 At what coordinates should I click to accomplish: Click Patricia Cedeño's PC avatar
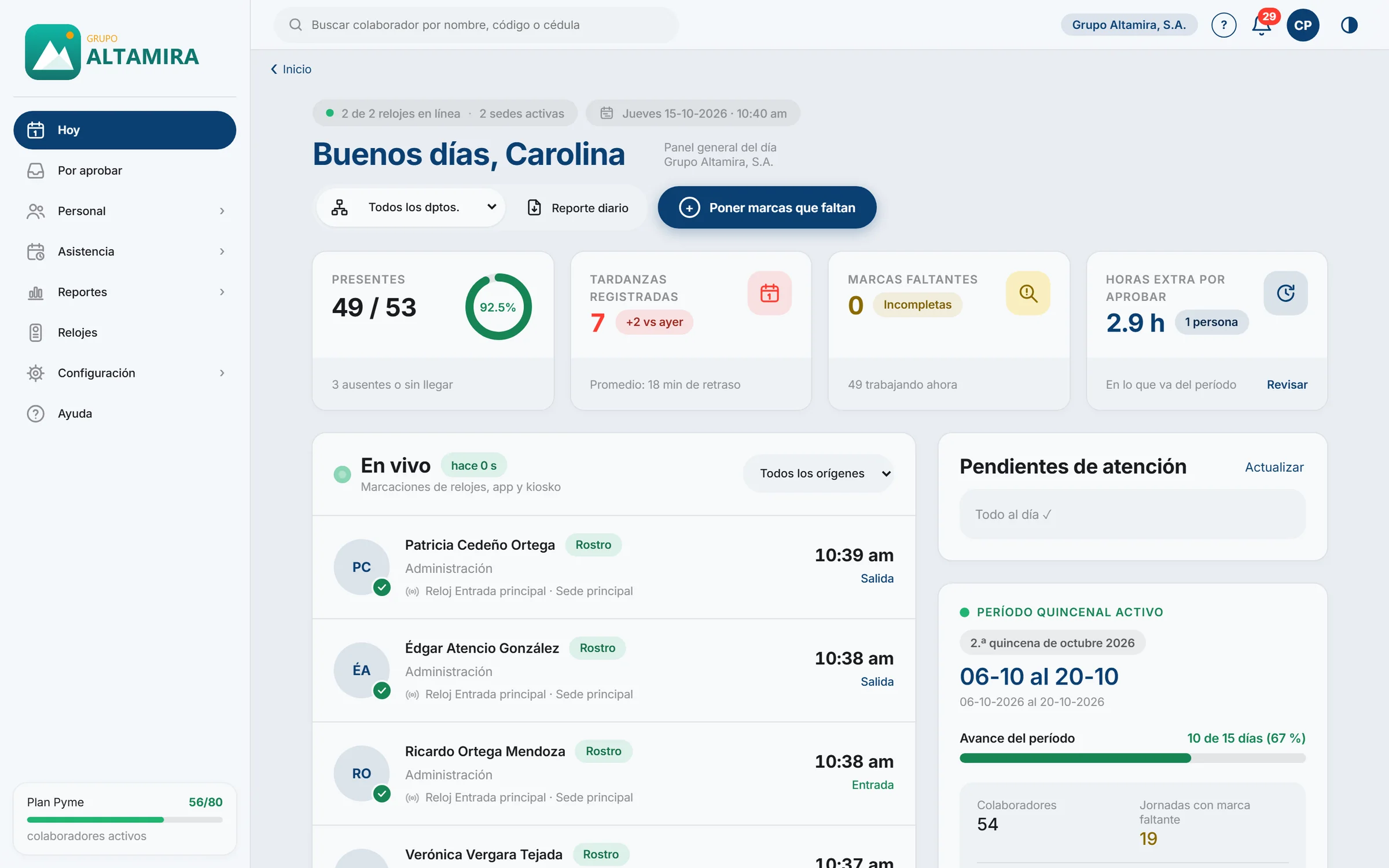pyautogui.click(x=362, y=567)
